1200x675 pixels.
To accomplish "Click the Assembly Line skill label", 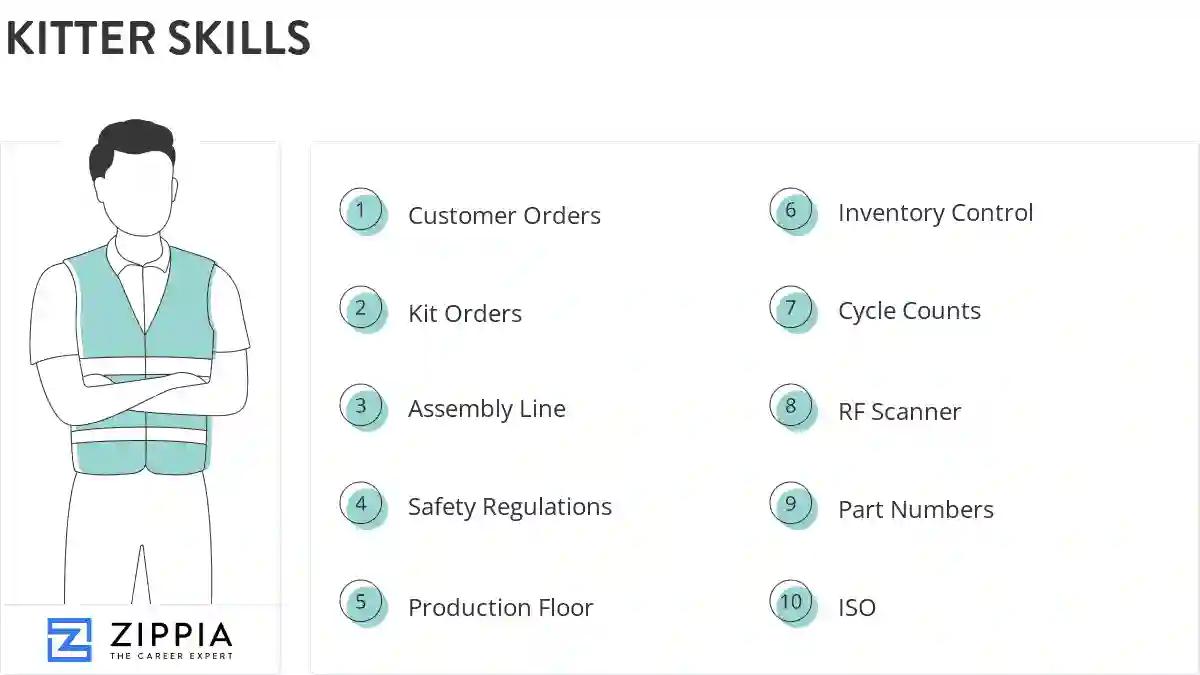I will 487,409.
